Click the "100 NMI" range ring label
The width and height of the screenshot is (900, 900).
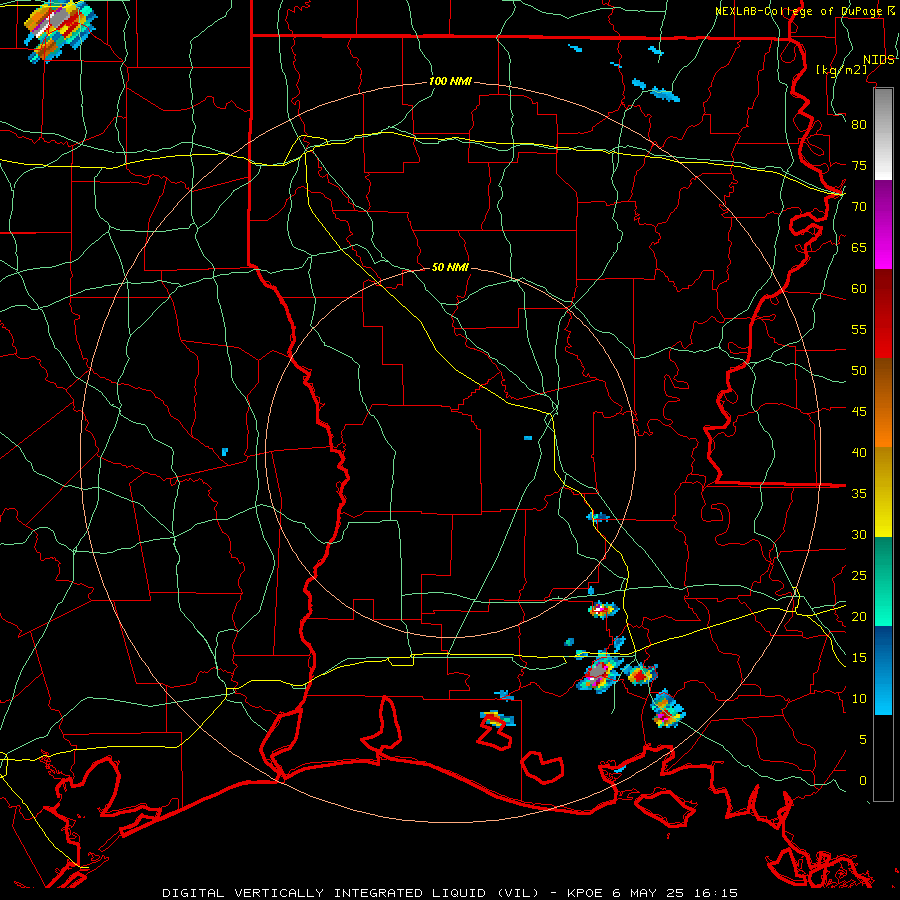click(450, 82)
